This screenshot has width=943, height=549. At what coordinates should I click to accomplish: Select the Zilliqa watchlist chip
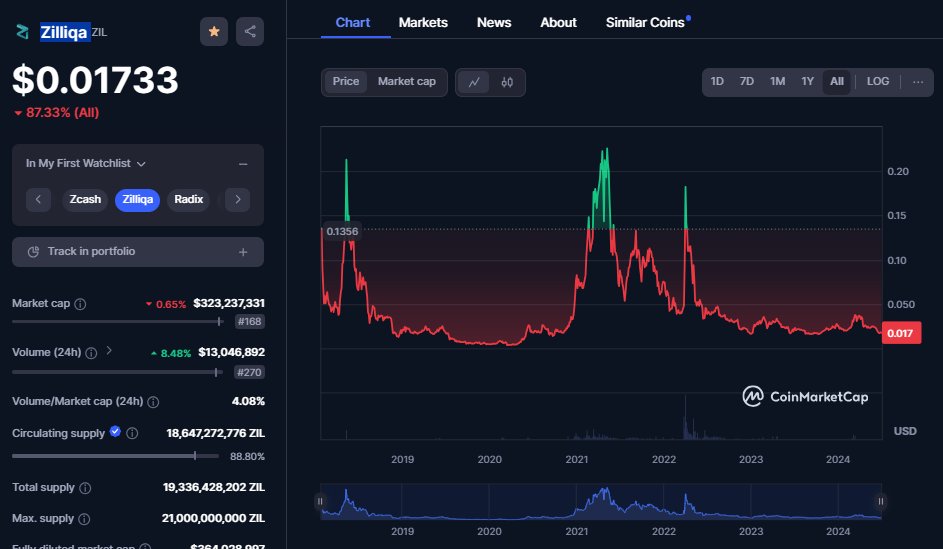point(137,199)
